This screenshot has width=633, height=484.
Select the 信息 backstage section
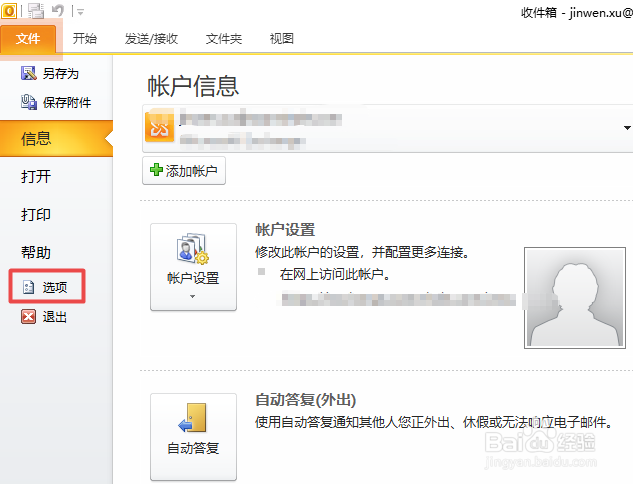pos(56,138)
